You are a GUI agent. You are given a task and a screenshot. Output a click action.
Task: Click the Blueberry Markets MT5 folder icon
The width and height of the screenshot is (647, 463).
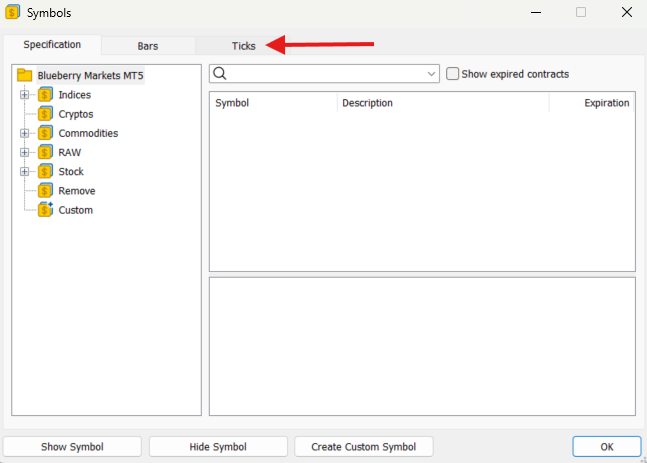pos(25,75)
